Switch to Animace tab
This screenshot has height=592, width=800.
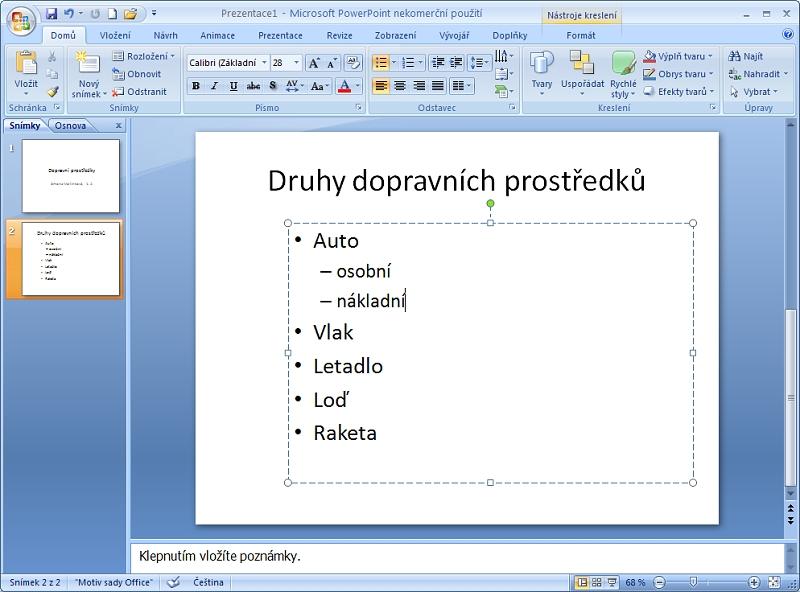pyautogui.click(x=217, y=35)
